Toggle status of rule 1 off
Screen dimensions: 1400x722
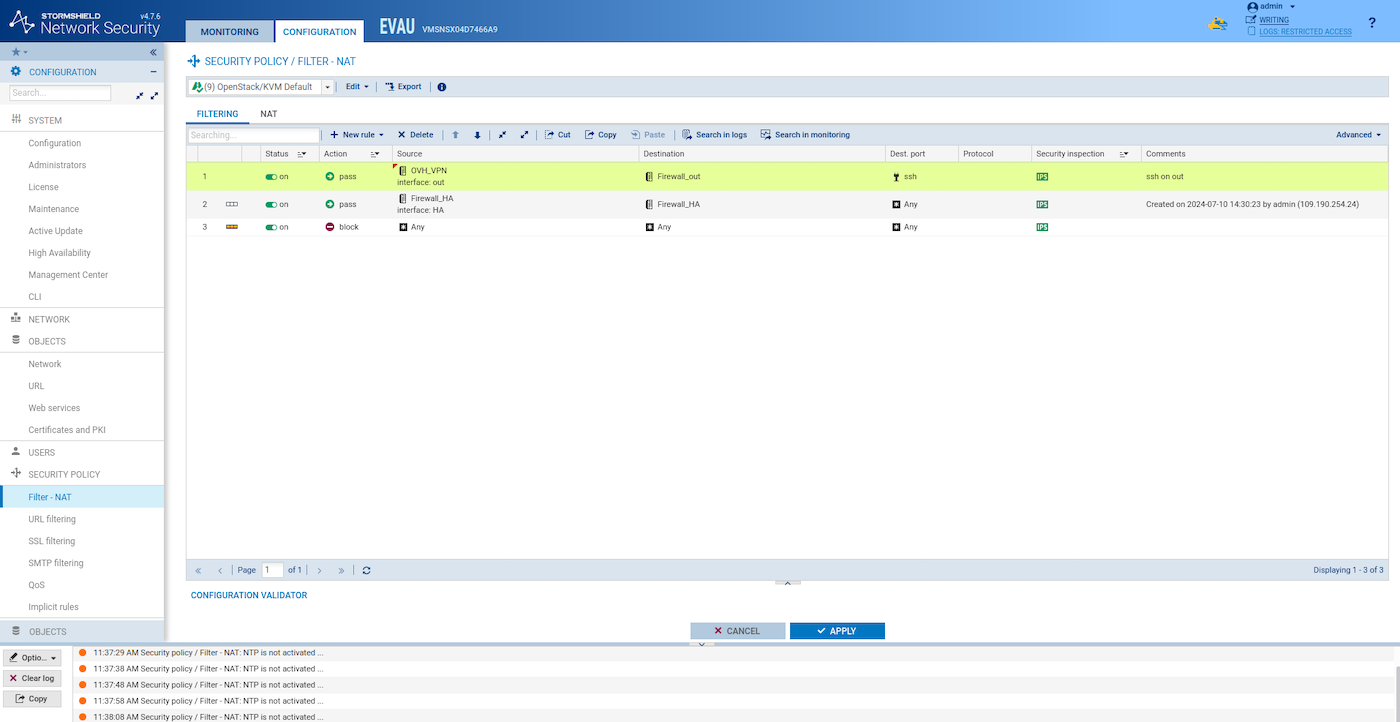click(271, 177)
